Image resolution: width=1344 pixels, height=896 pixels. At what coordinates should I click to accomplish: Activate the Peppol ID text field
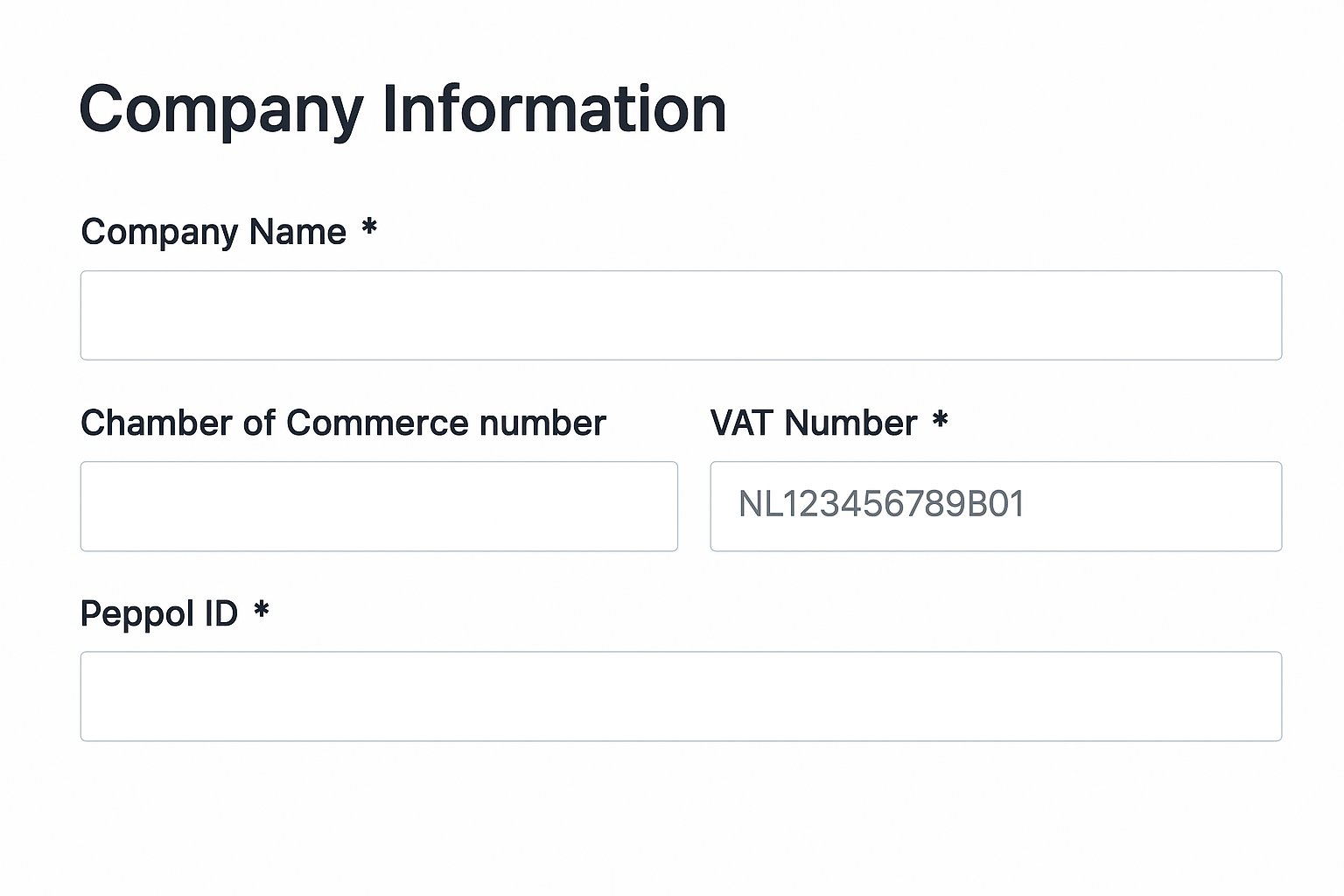pos(681,696)
